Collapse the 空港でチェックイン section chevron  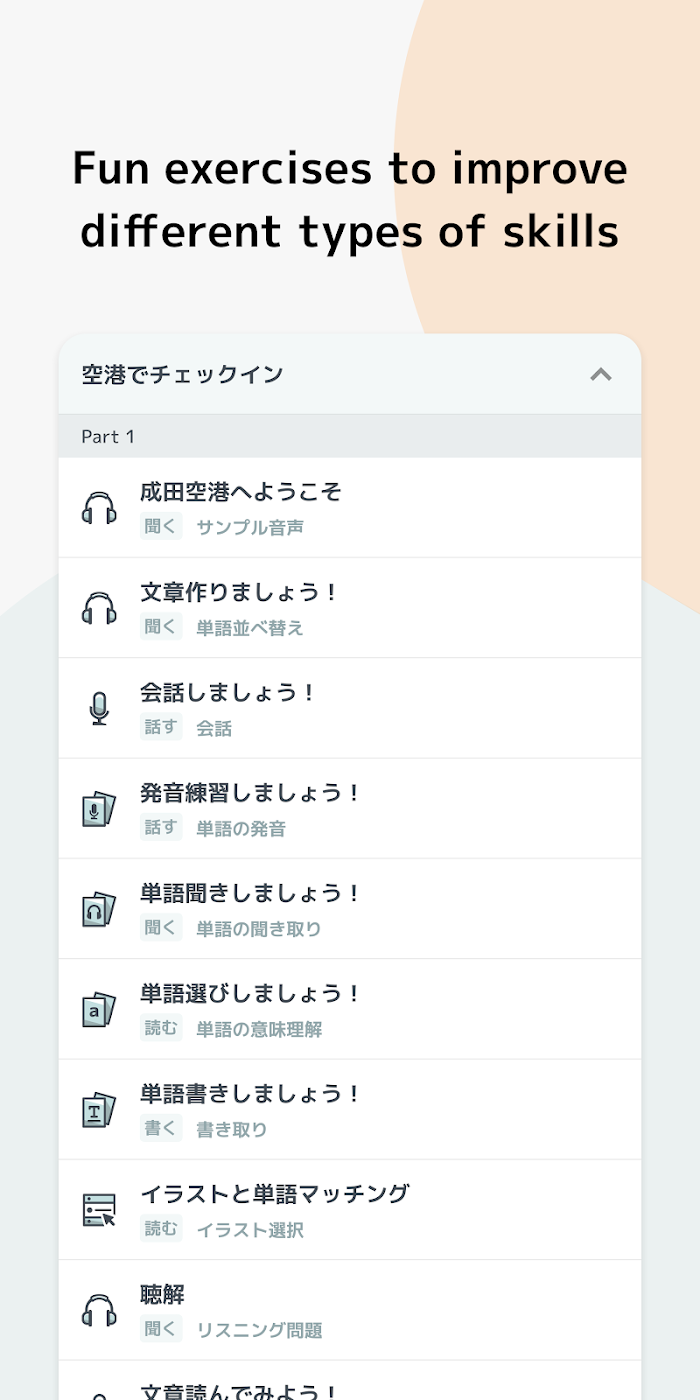[600, 375]
